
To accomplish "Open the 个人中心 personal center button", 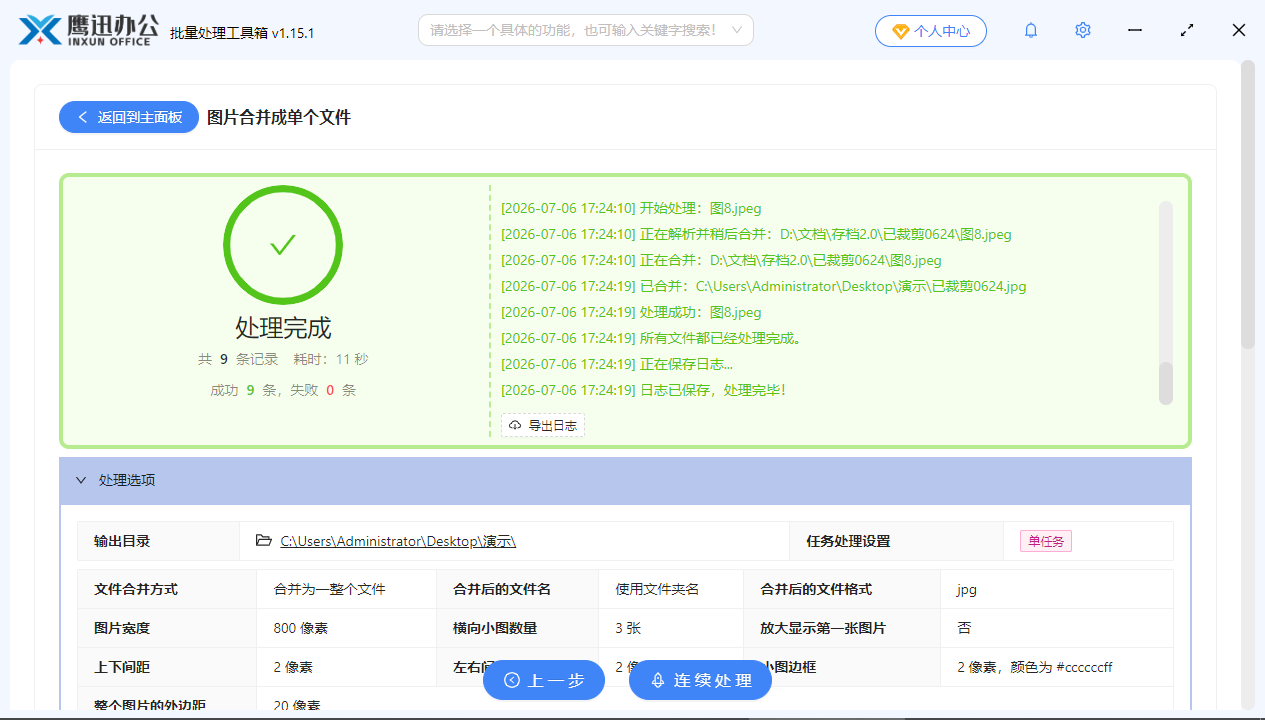I will [931, 31].
